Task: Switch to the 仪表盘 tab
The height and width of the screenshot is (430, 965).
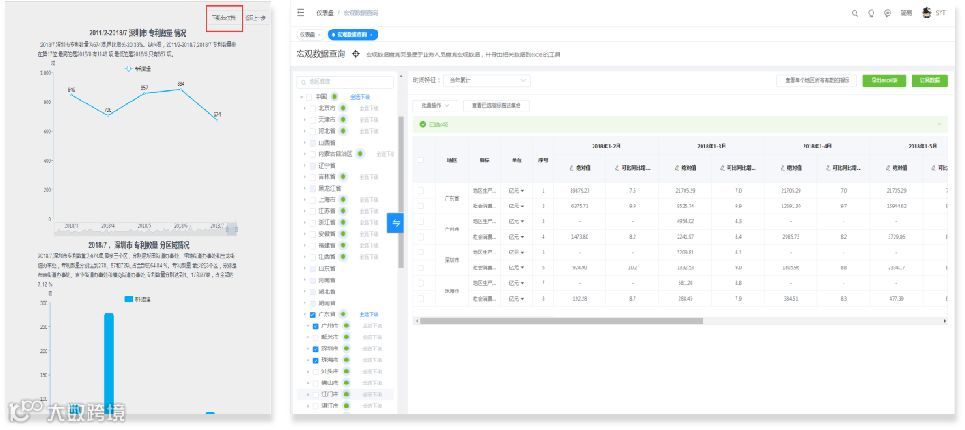Action: click(x=309, y=35)
